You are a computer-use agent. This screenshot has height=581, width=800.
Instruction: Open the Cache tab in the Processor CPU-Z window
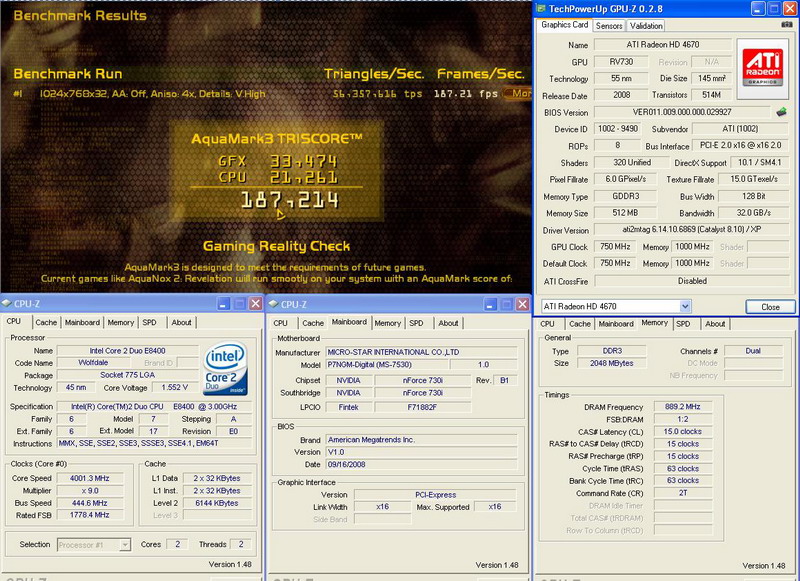click(x=46, y=322)
